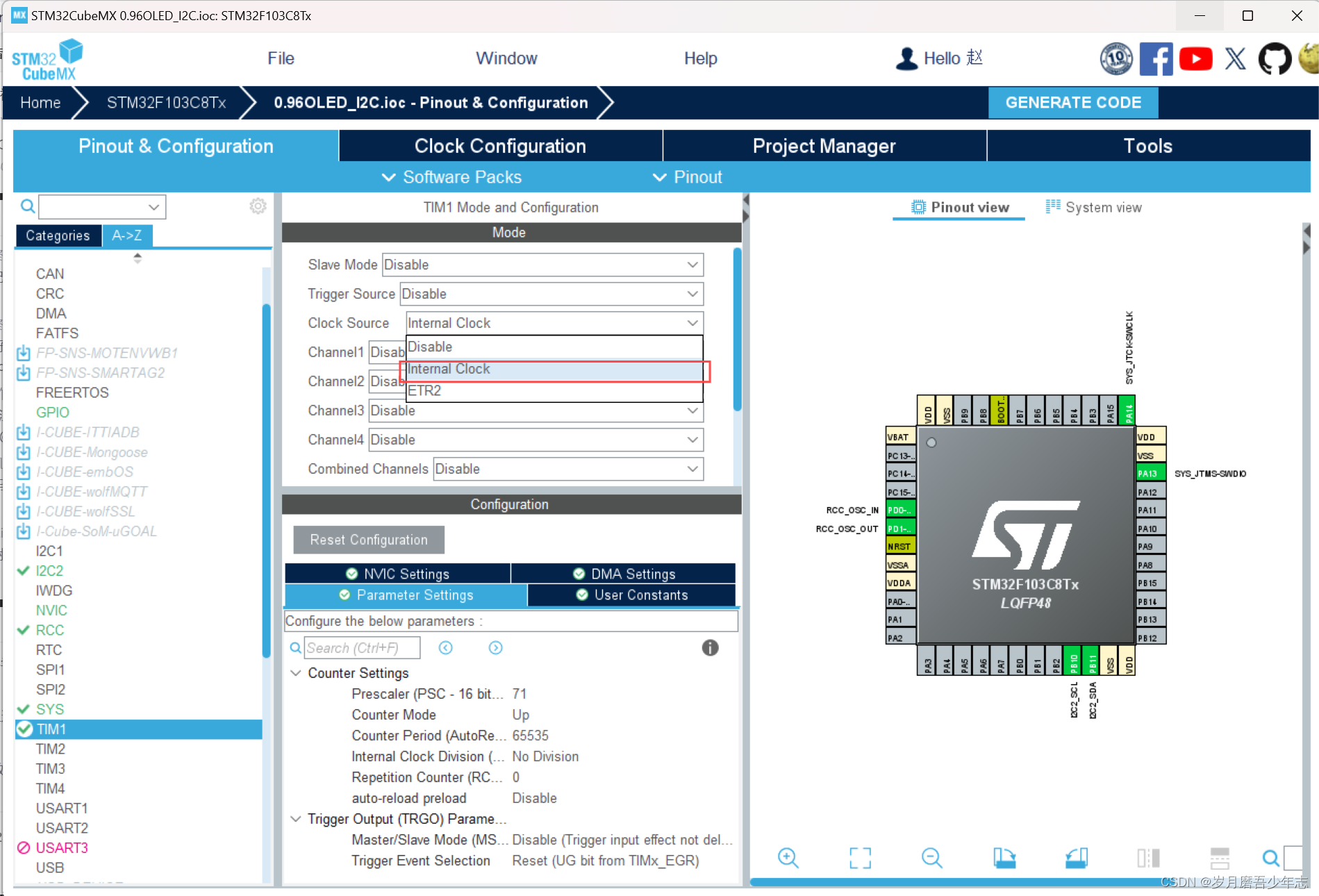Open the Channel4 dropdown

(536, 440)
